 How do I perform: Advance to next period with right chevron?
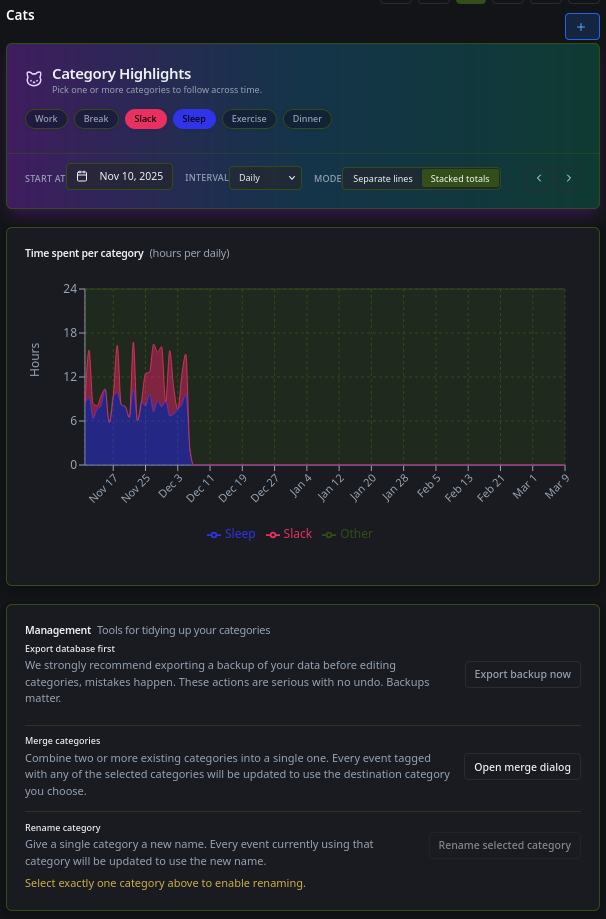(x=569, y=178)
